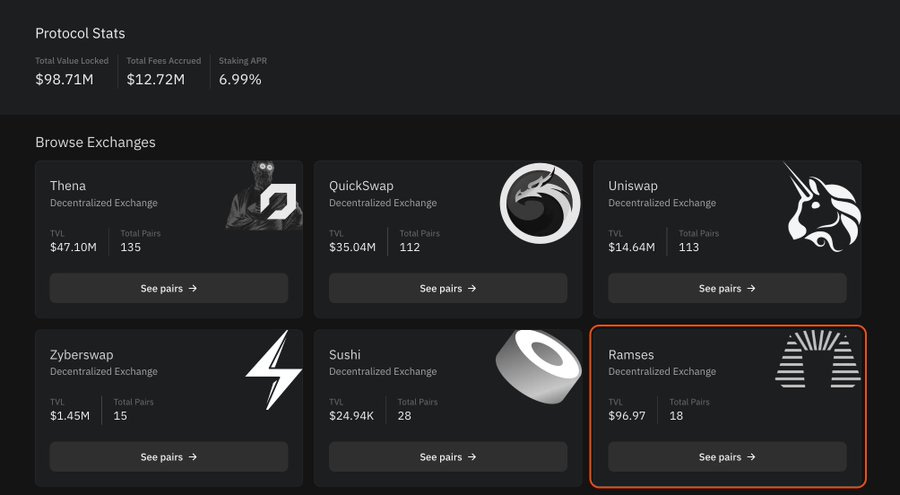The height and width of the screenshot is (495, 900).
Task: Click Uniswap's 113 total pairs value
Action: point(689,248)
